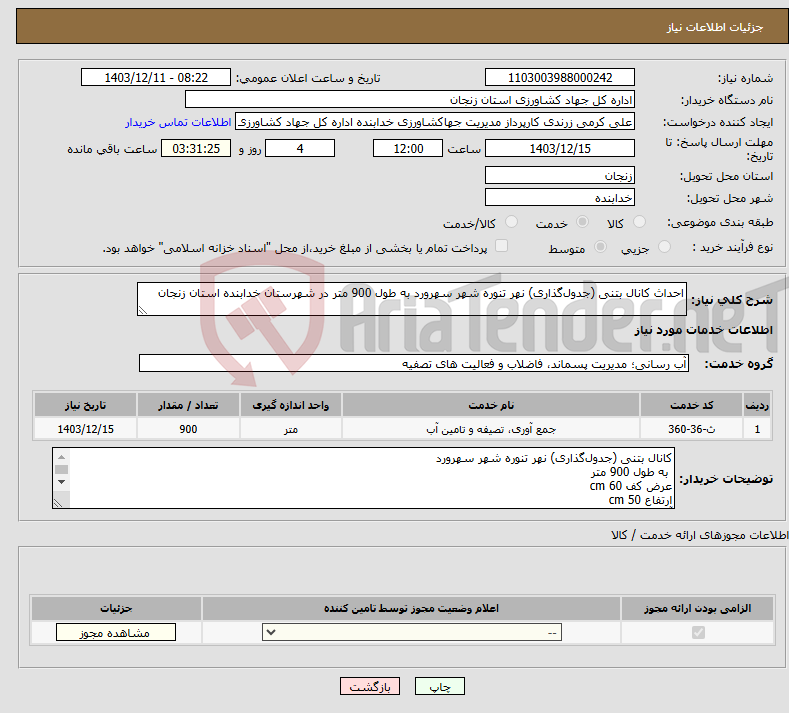Select the خدمت radio button
789x713 pixels.
582,222
